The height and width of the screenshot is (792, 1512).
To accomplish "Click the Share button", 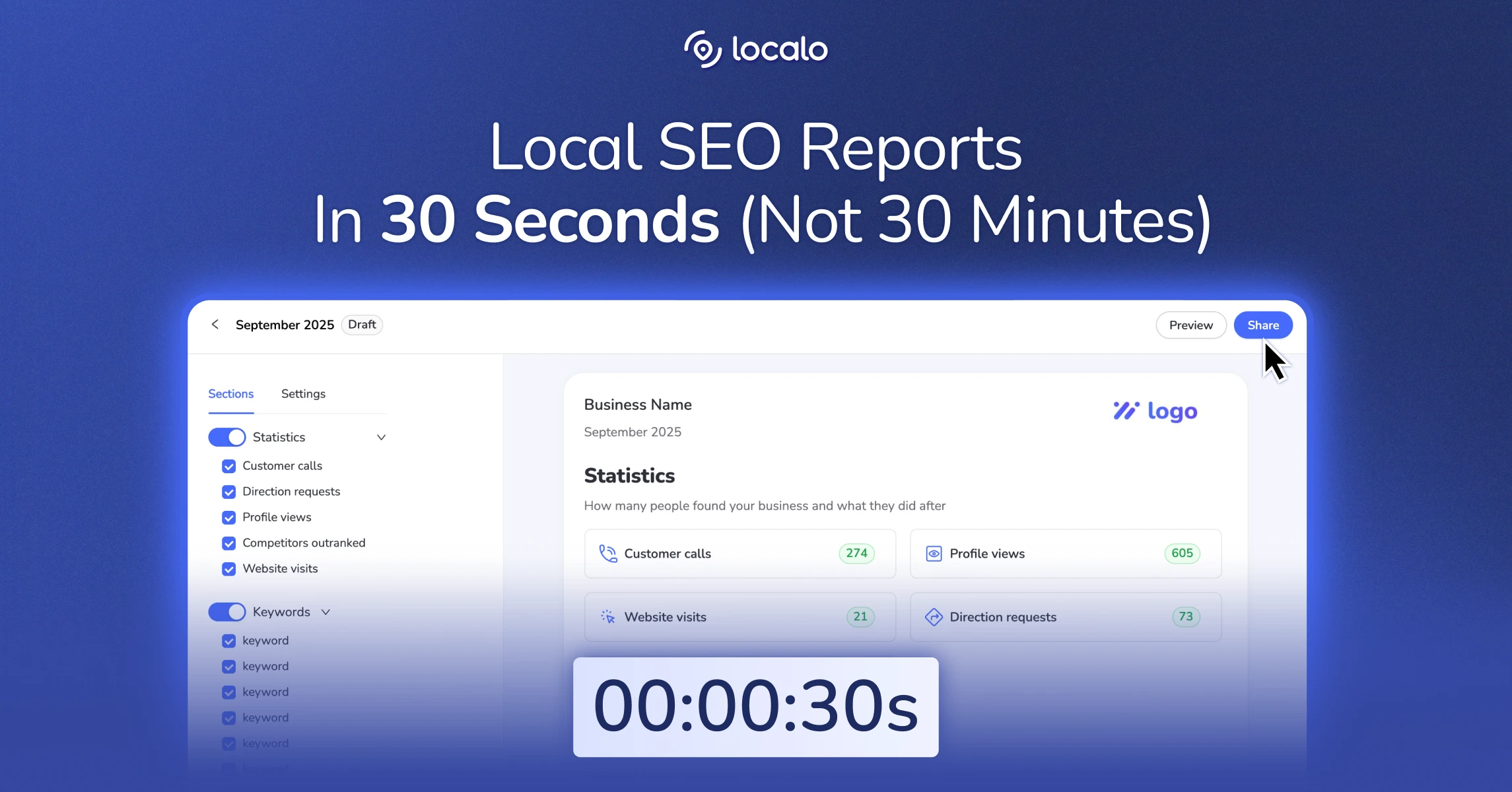I will pos(1262,325).
